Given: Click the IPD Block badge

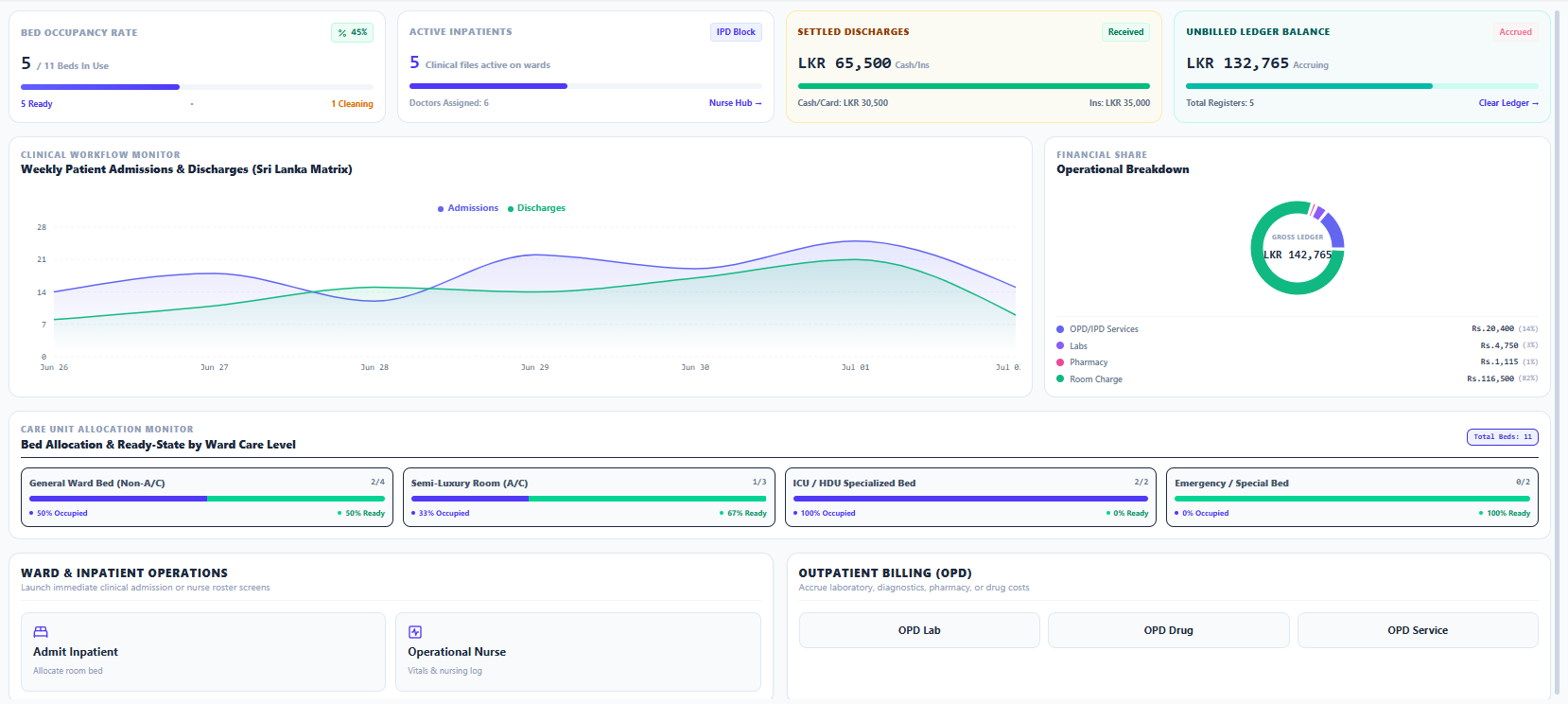Looking at the screenshot, I should click(x=736, y=32).
